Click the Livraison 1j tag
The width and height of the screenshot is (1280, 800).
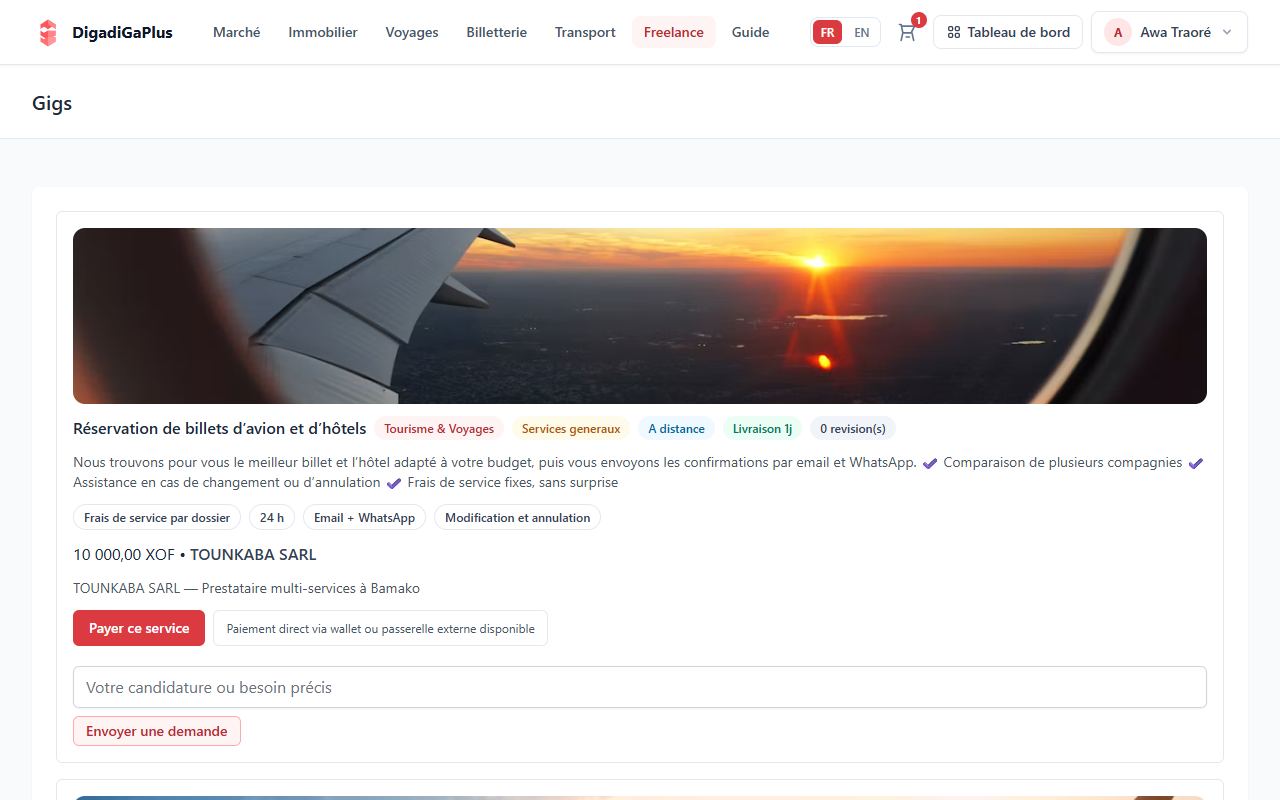pos(762,428)
